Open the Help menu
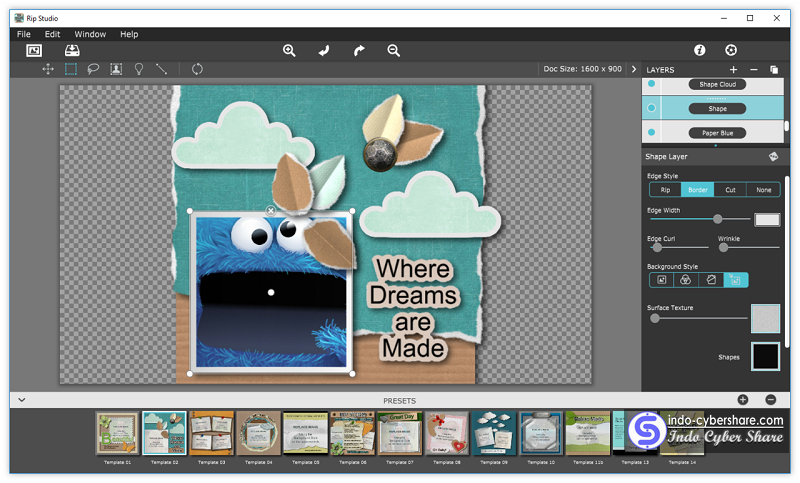 (129, 34)
